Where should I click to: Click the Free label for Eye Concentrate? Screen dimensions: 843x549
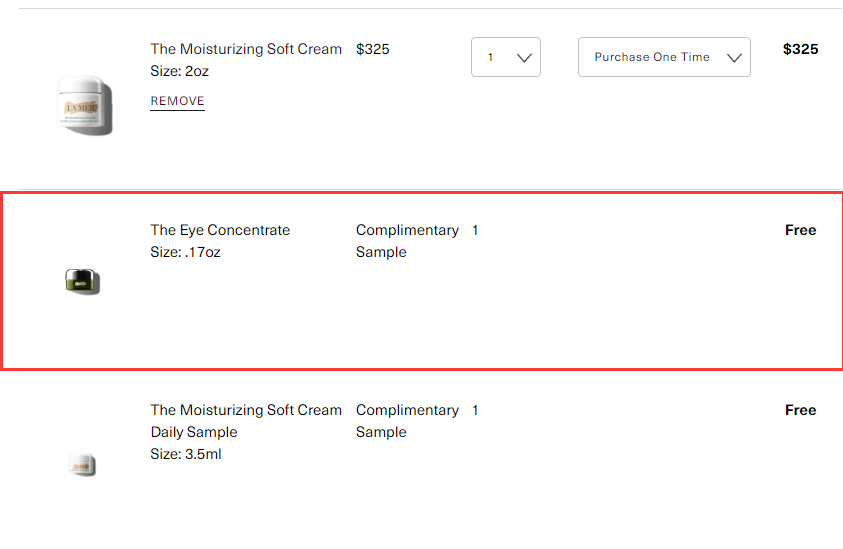tap(801, 230)
